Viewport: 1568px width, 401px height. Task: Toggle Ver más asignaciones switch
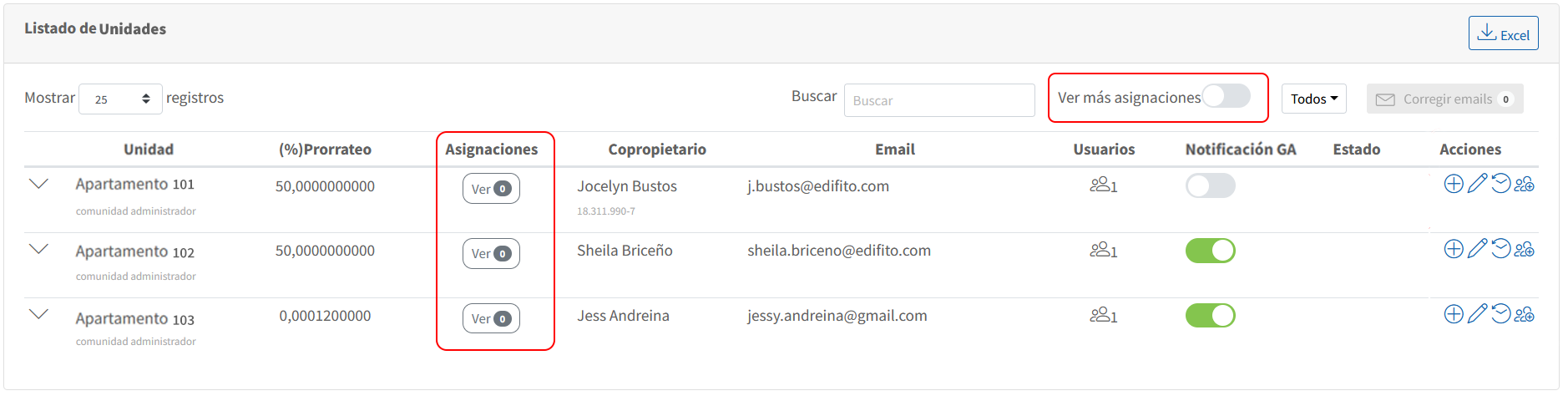tap(1226, 96)
